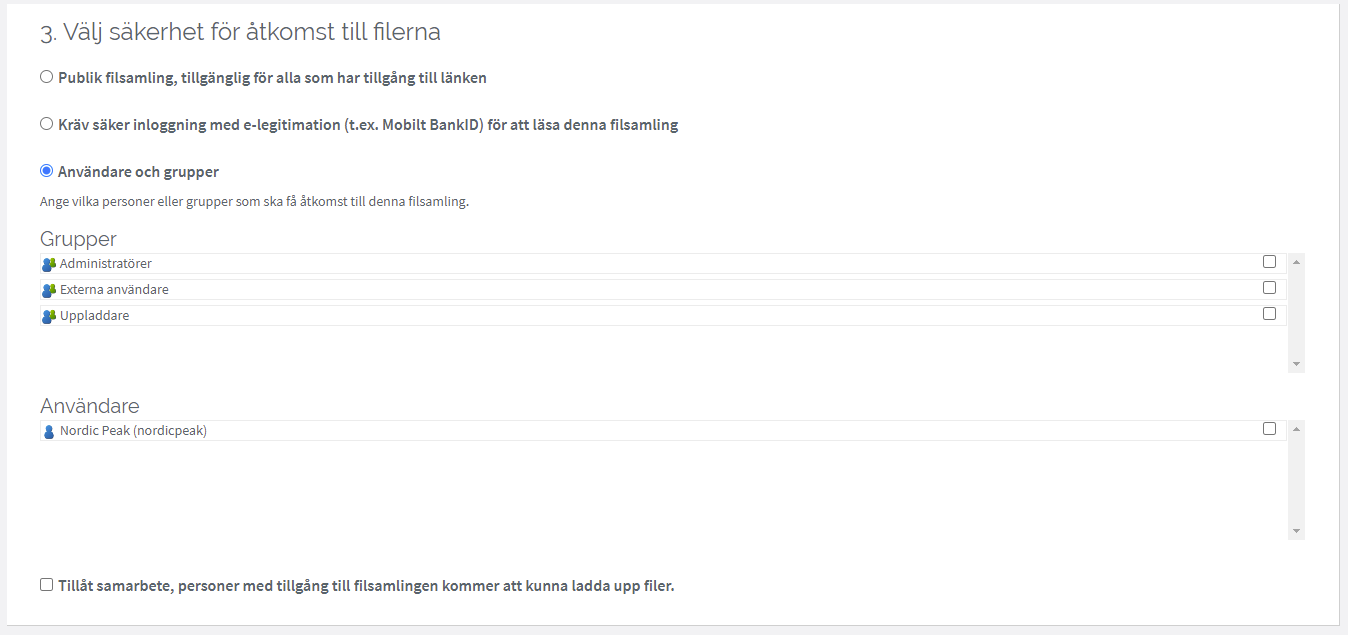Select the e-legitimation login radio button
Image resolution: width=1348 pixels, height=635 pixels.
(x=46, y=124)
